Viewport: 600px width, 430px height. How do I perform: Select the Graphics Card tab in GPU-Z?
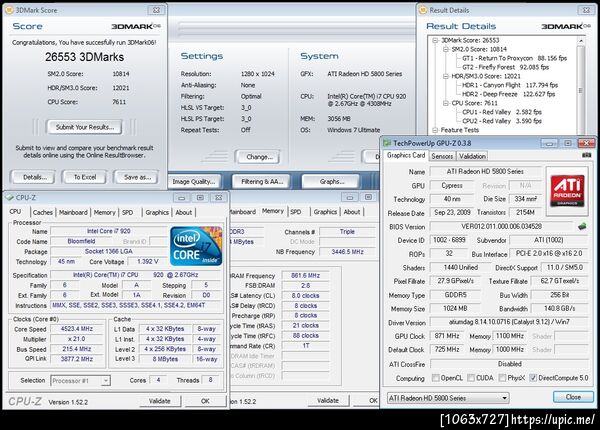(x=406, y=155)
